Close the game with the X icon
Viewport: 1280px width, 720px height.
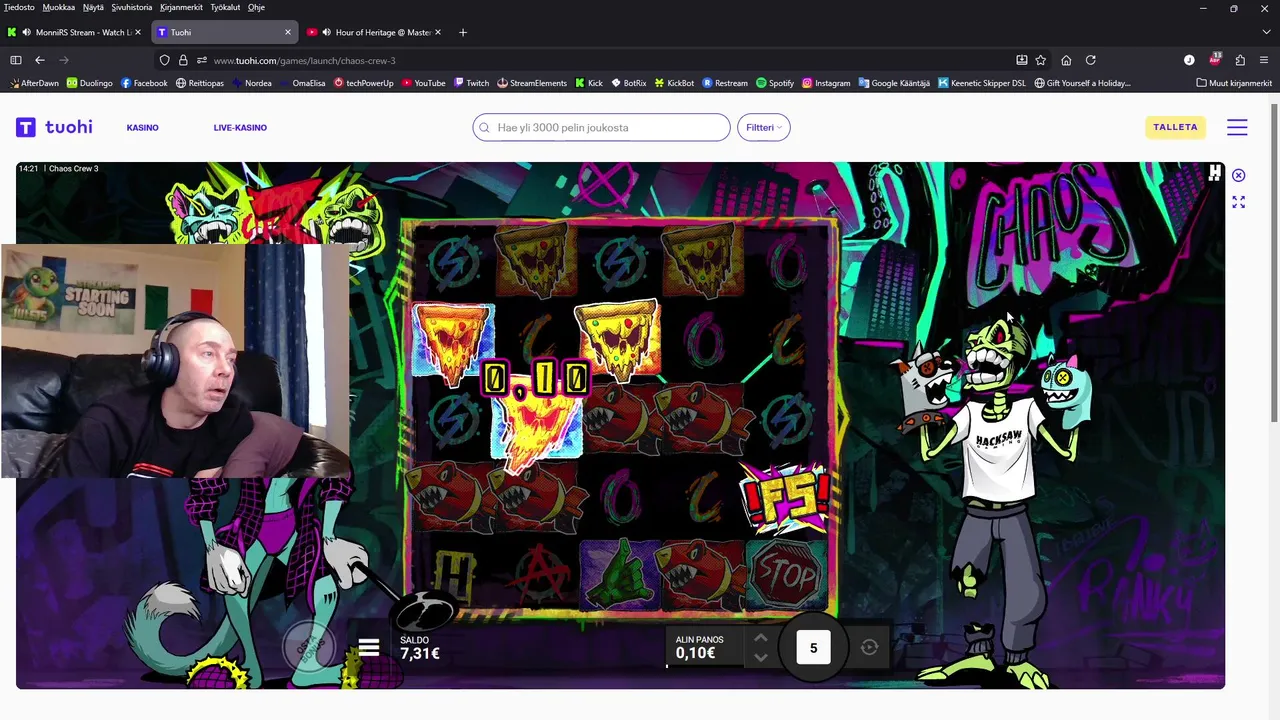click(1238, 175)
